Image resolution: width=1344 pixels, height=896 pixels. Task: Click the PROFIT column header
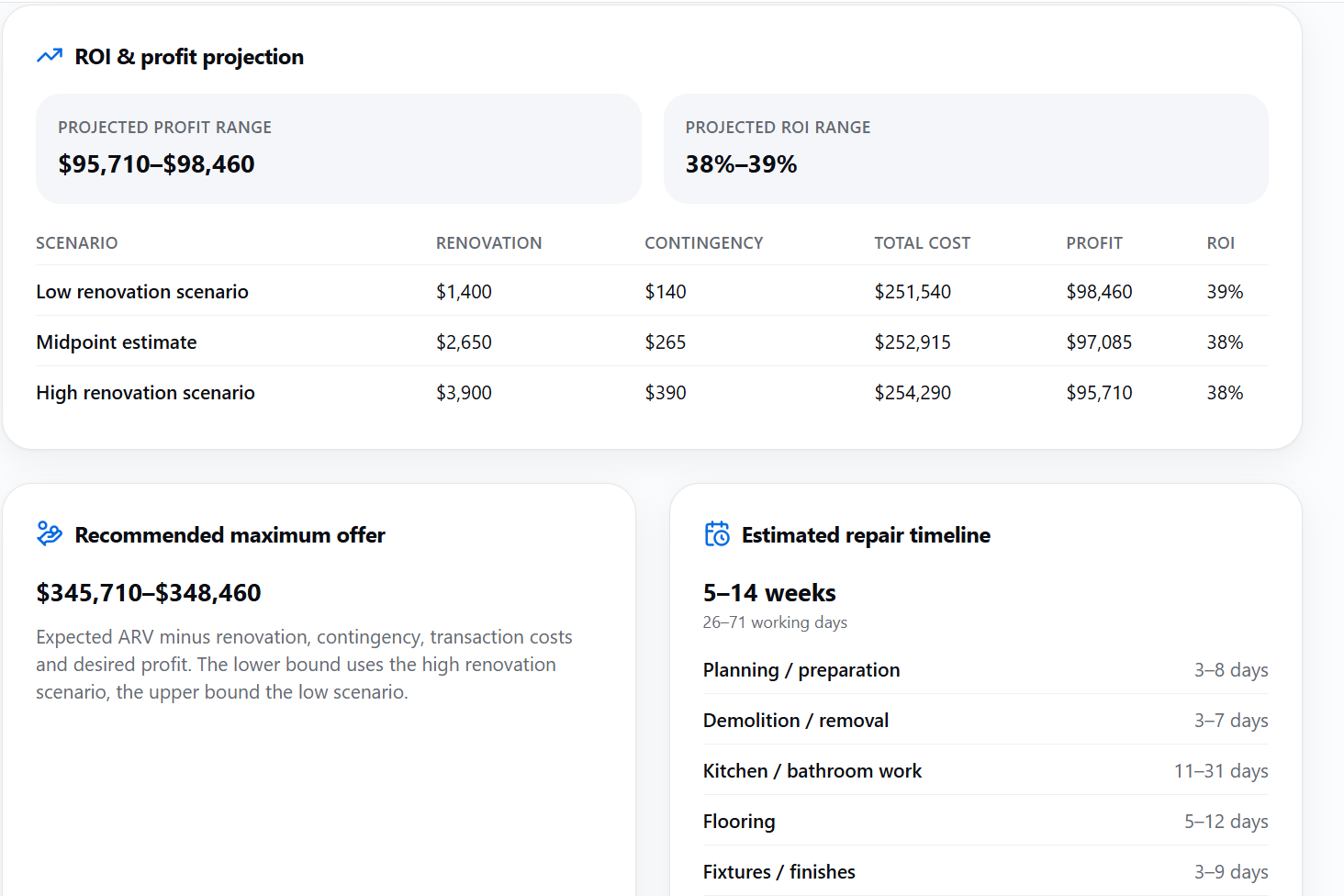1094,243
